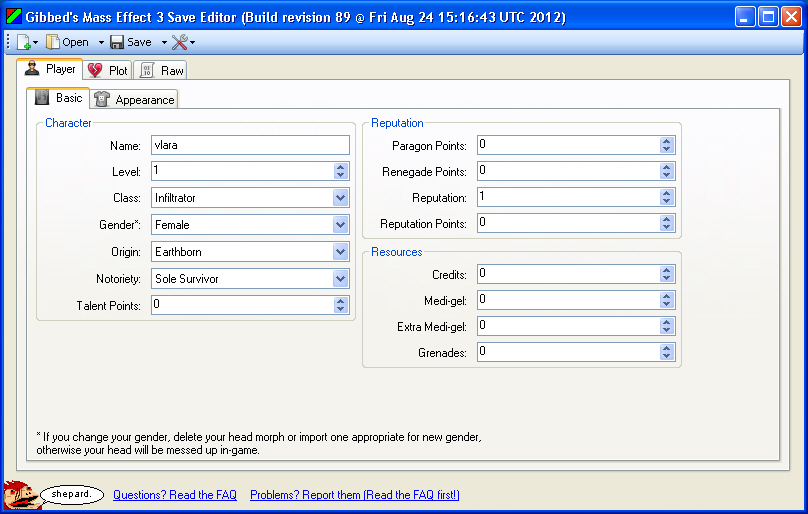Decrease Grenades with down arrow
808x514 pixels.
pos(667,356)
